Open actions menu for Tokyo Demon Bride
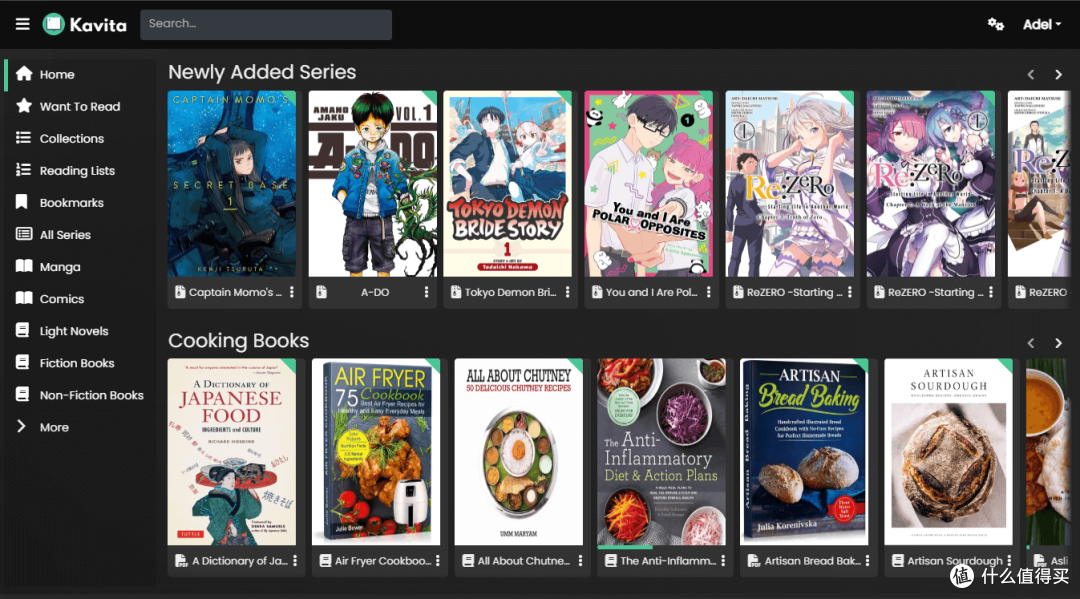The width and height of the screenshot is (1080, 599). (568, 292)
